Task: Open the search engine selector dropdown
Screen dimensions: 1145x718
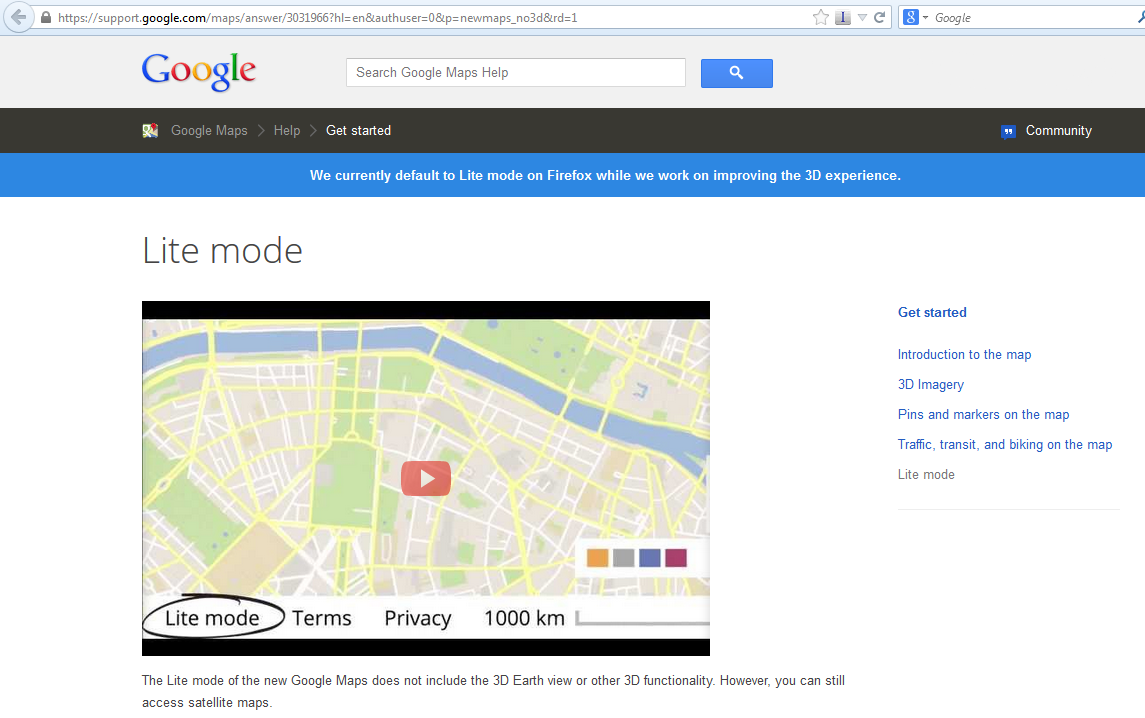Action: pos(915,18)
